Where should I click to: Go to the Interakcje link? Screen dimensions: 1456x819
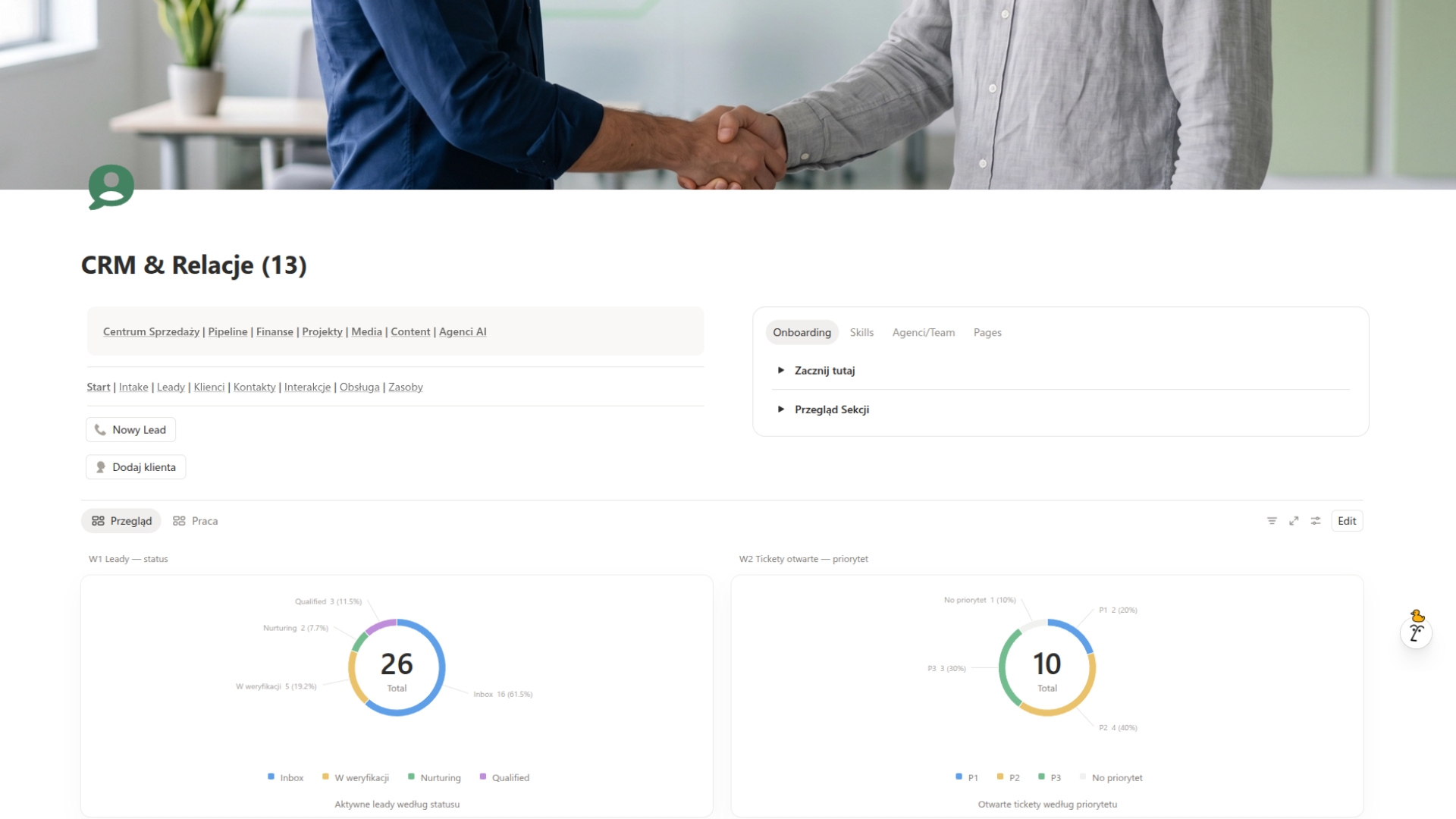pyautogui.click(x=307, y=387)
